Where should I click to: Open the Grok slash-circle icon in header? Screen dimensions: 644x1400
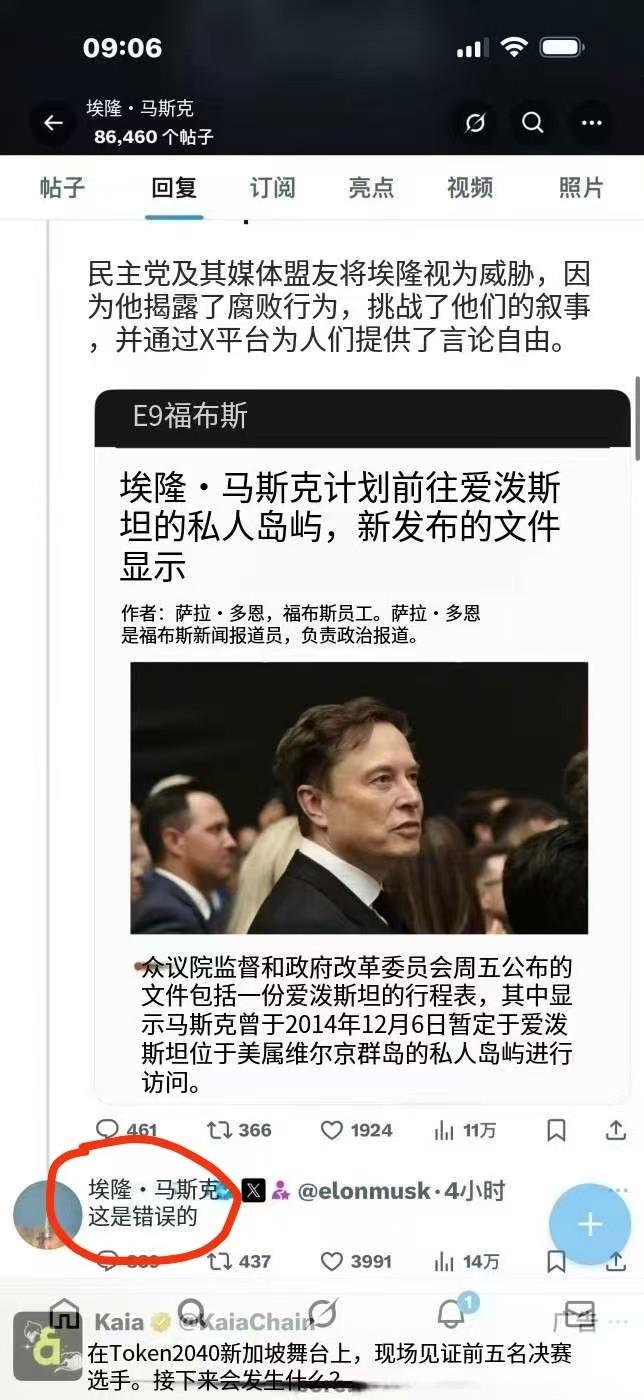(x=474, y=123)
